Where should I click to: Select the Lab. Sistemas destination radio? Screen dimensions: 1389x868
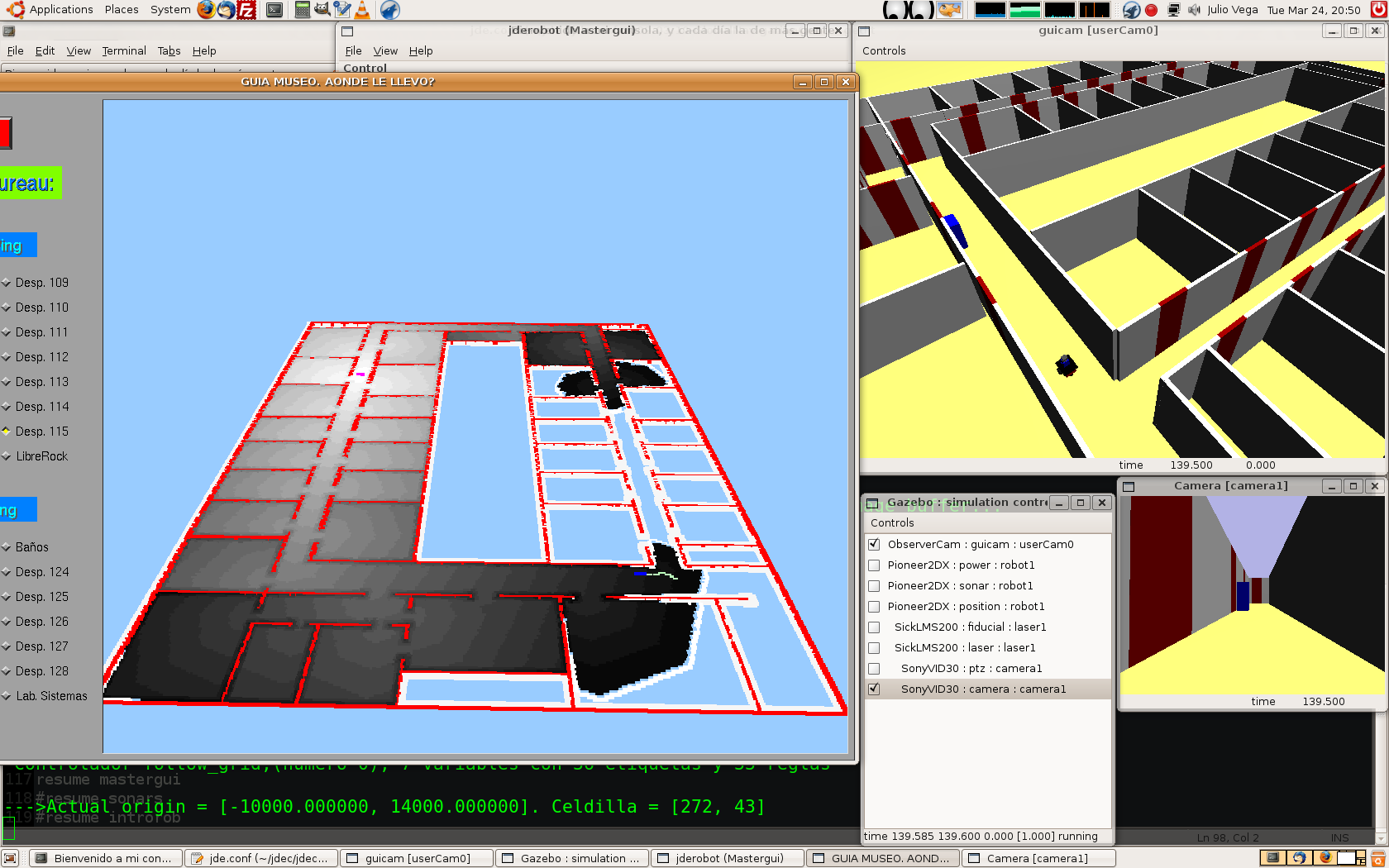coord(6,696)
